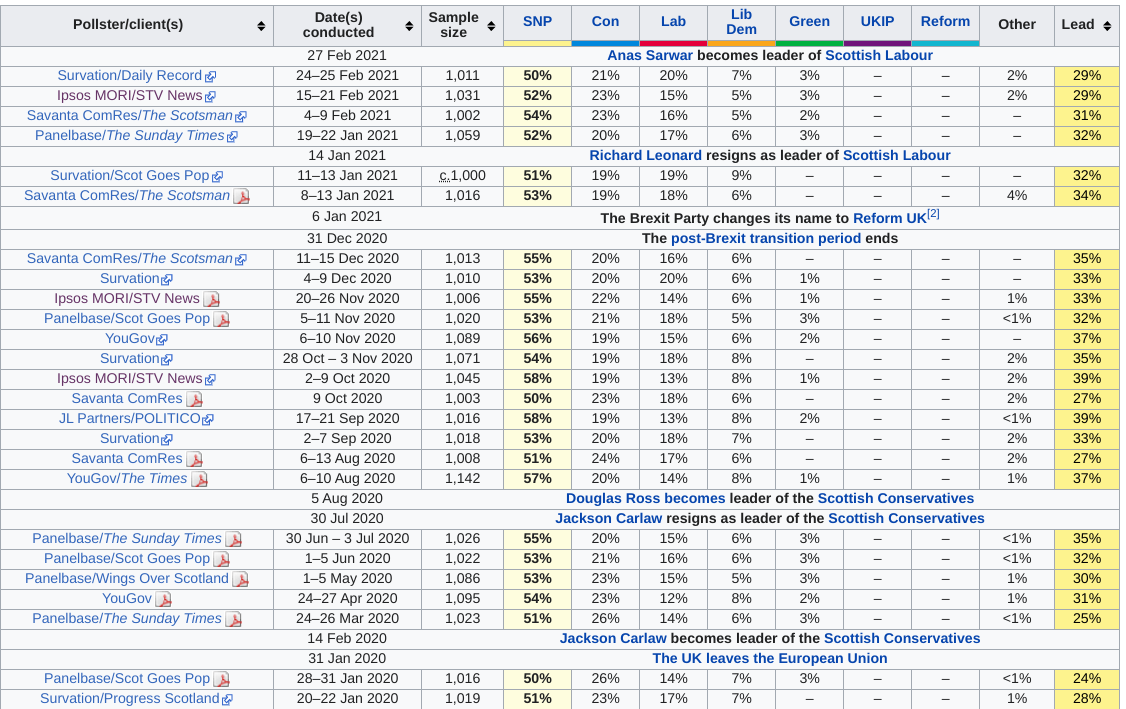Image resolution: width=1126 pixels, height=709 pixels.
Task: Open PDF icon beside Panelbase/Wings Over Scotland
Action: [x=241, y=579]
